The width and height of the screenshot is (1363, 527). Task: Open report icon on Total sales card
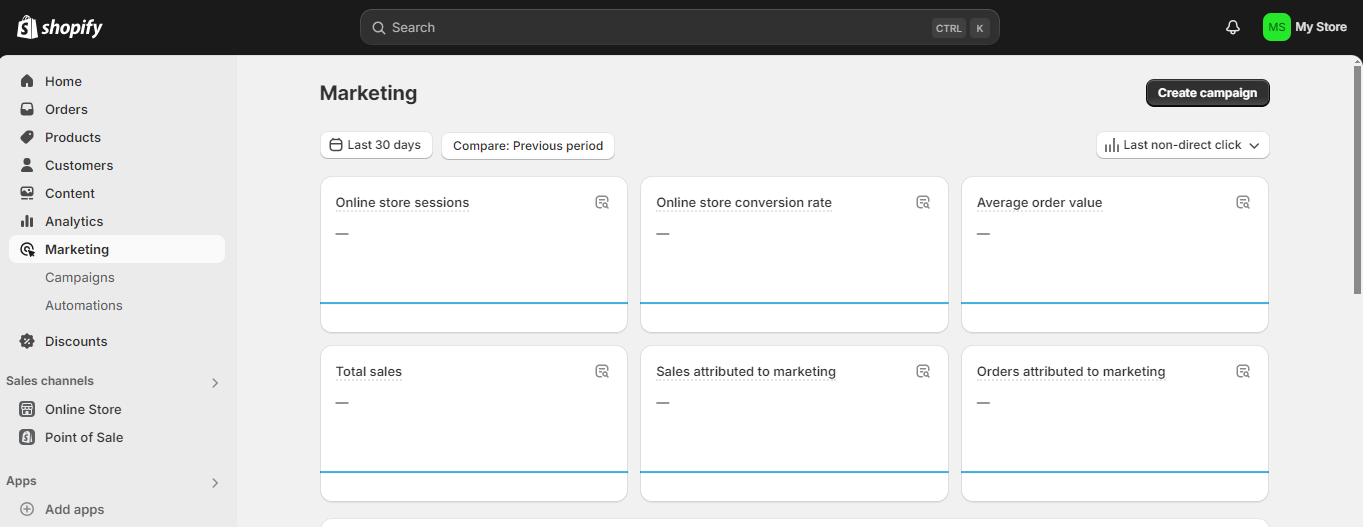(602, 371)
